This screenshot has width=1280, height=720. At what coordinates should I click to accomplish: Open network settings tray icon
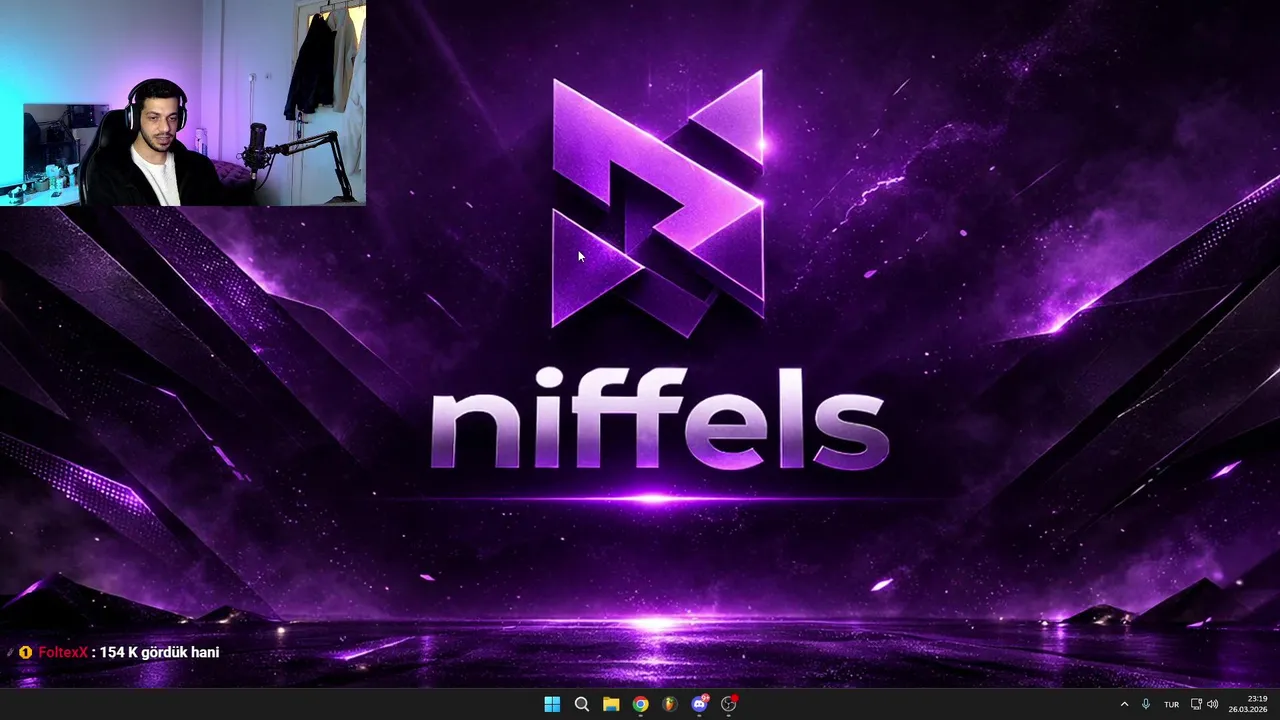pos(1196,704)
